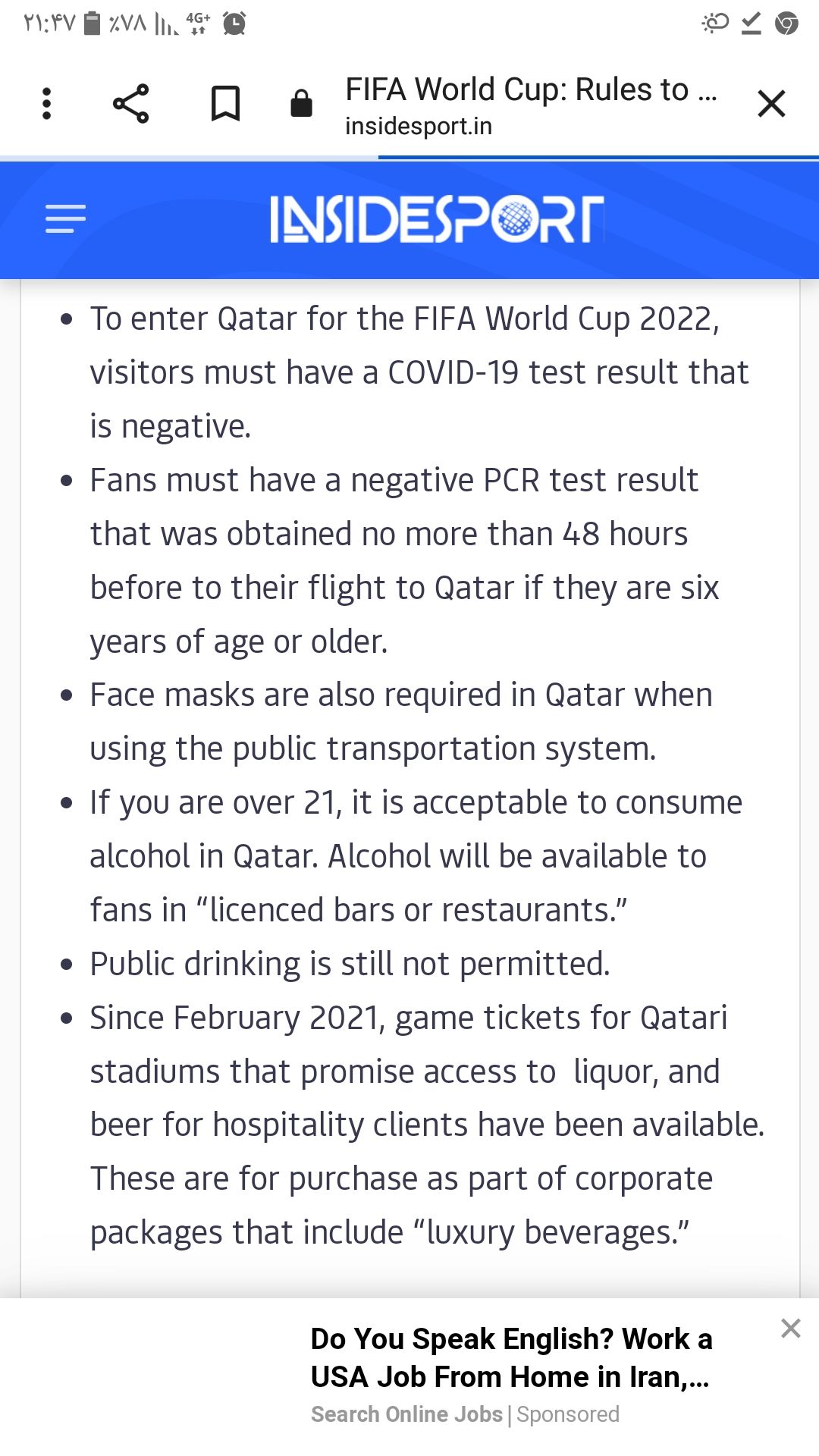
Task: Tap the Chrome icon in status bar
Action: pyautogui.click(x=786, y=24)
